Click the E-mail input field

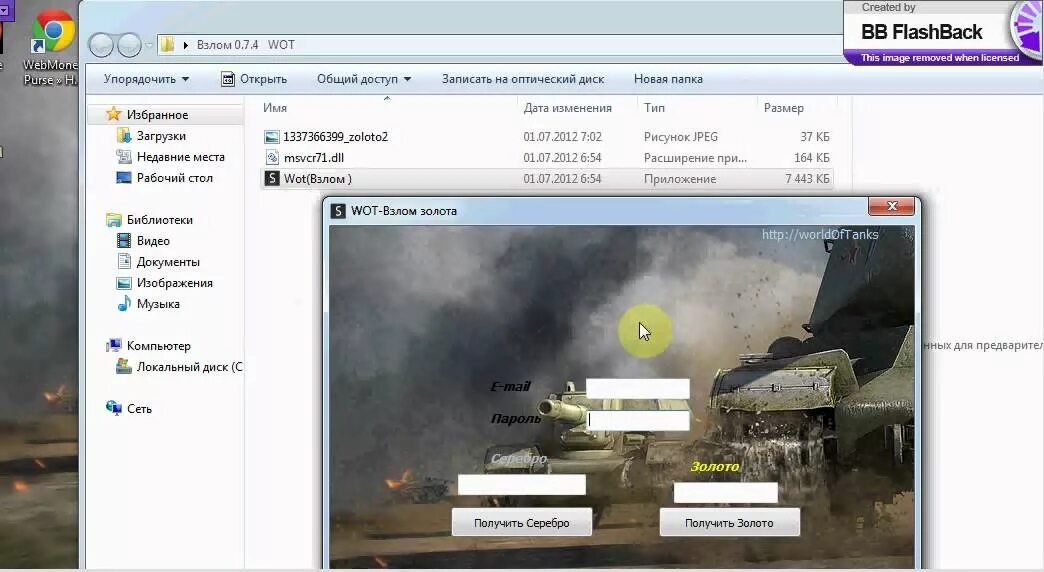[638, 388]
